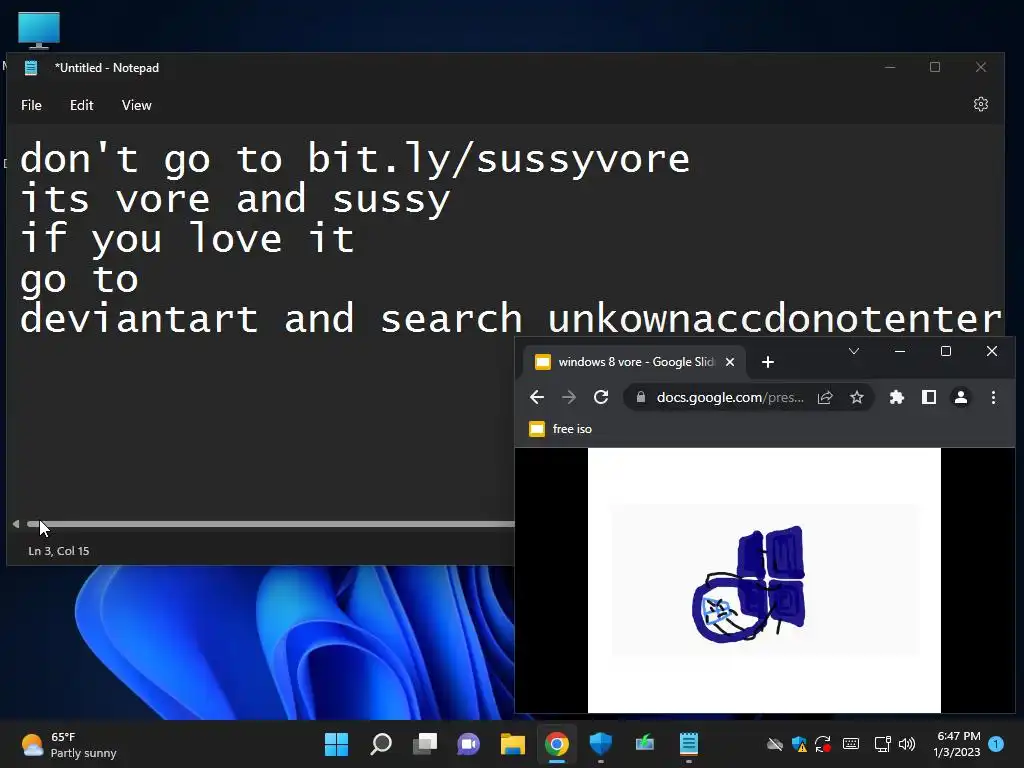Open Task View on the taskbar

(x=424, y=744)
